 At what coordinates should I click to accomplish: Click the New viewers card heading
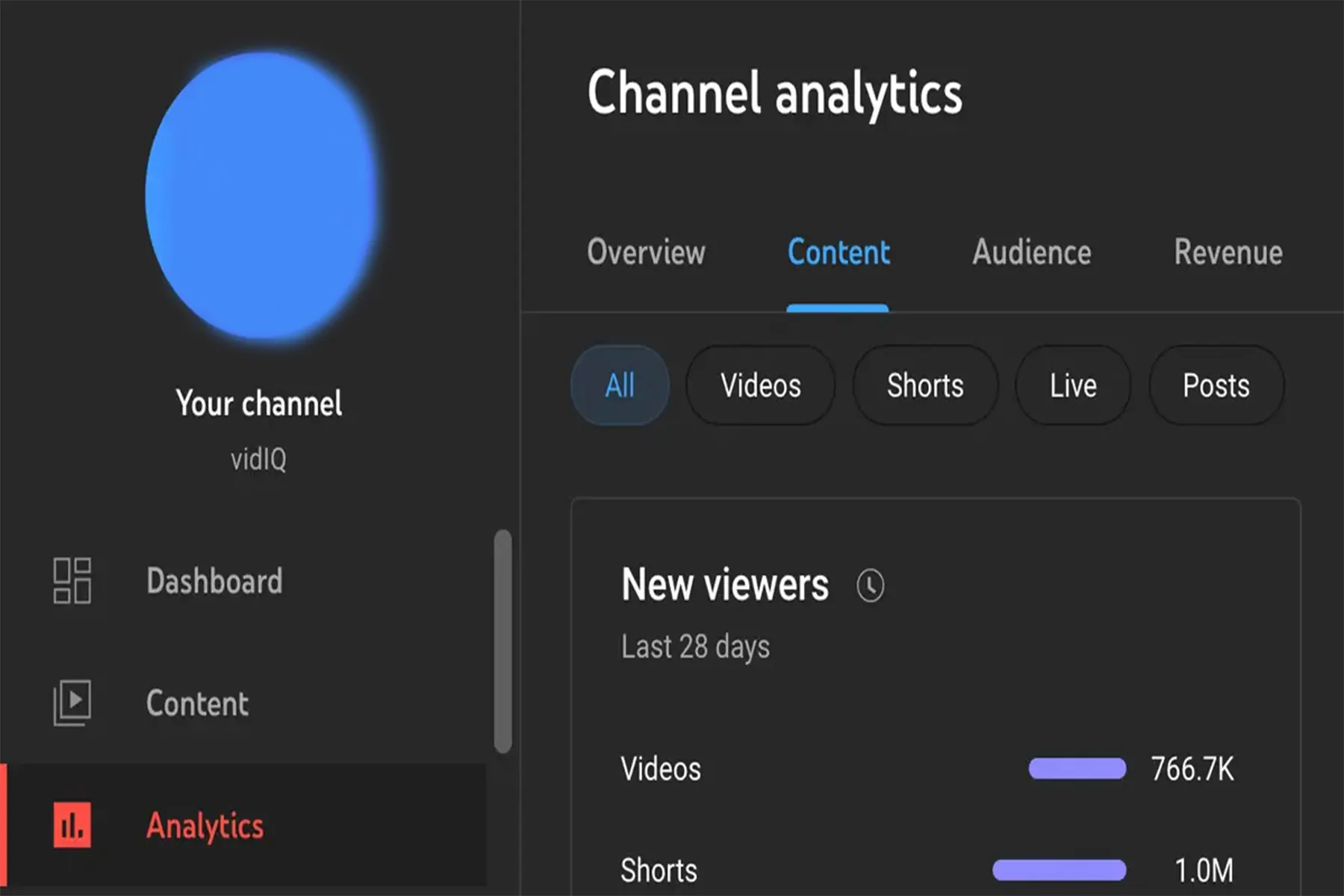click(x=724, y=585)
